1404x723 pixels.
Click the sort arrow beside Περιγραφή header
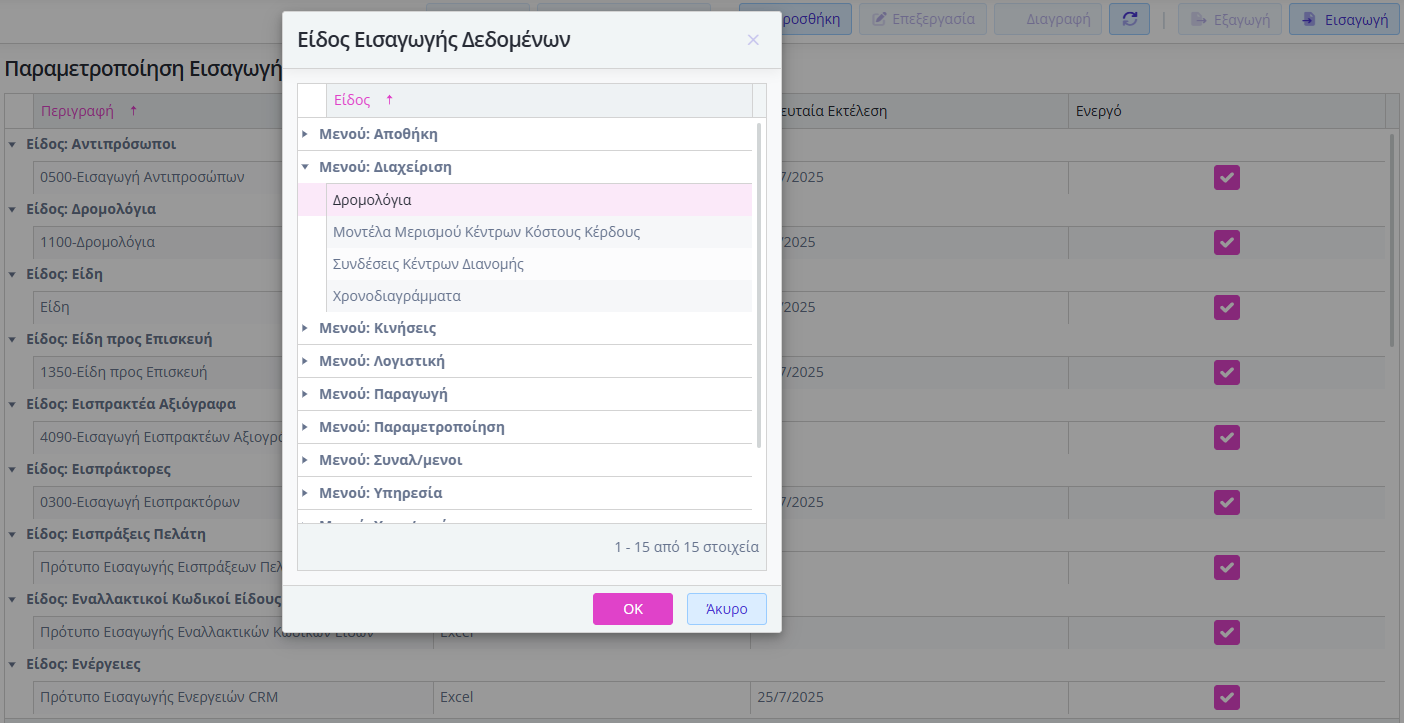(x=133, y=111)
